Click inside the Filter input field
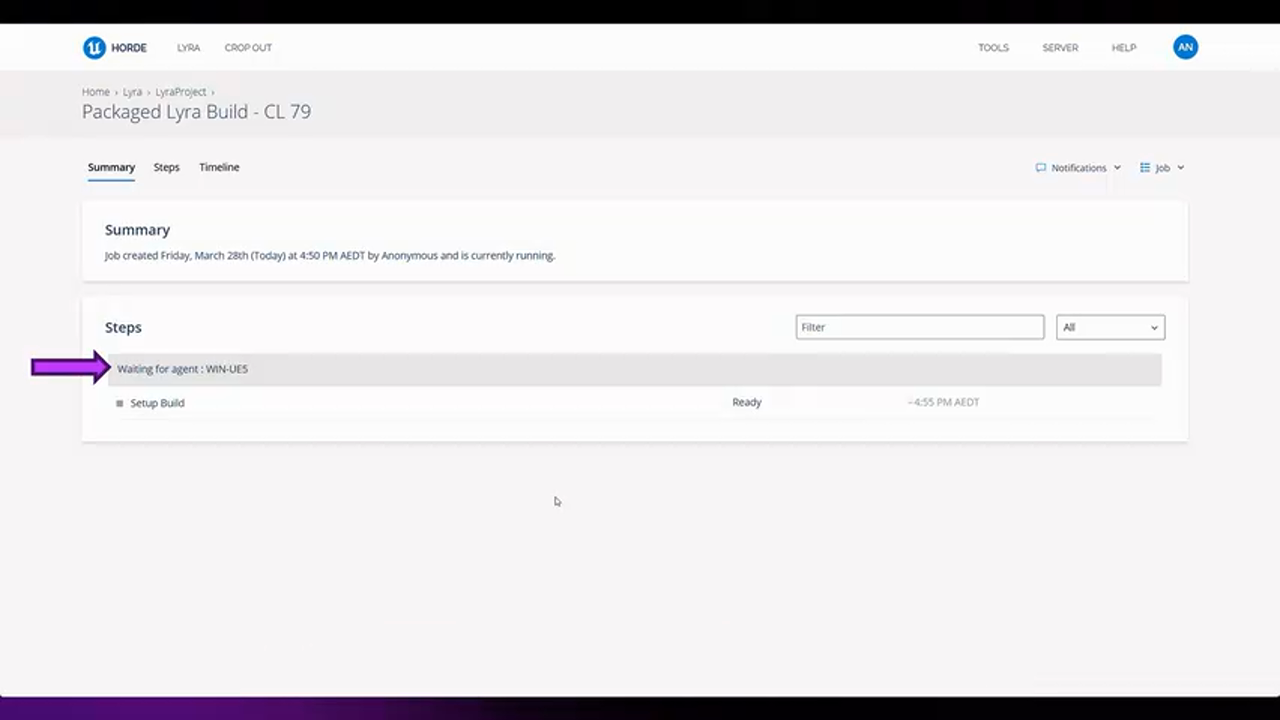 (x=919, y=327)
